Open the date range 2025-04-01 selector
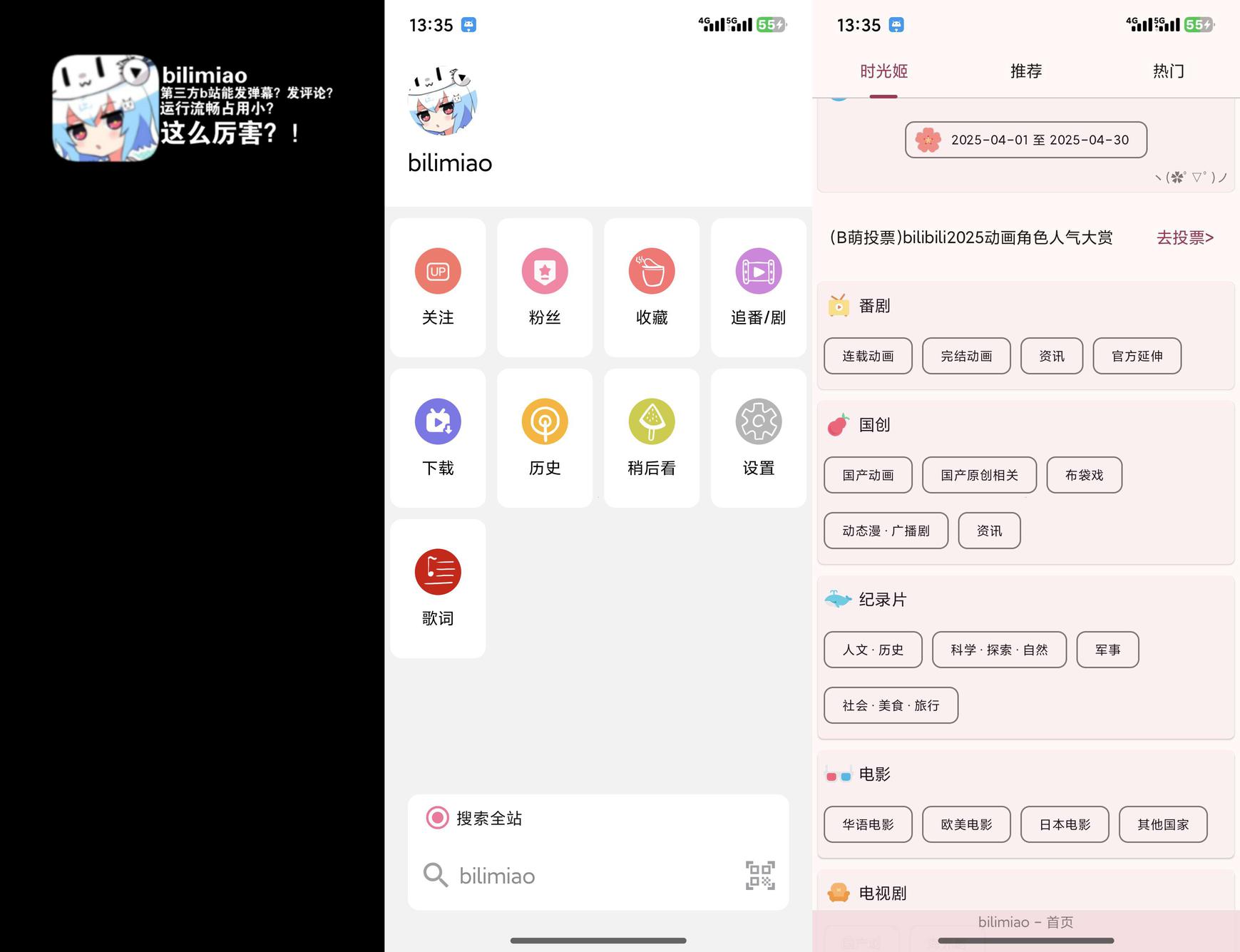Screen dimensions: 1240x952 click(x=1025, y=140)
